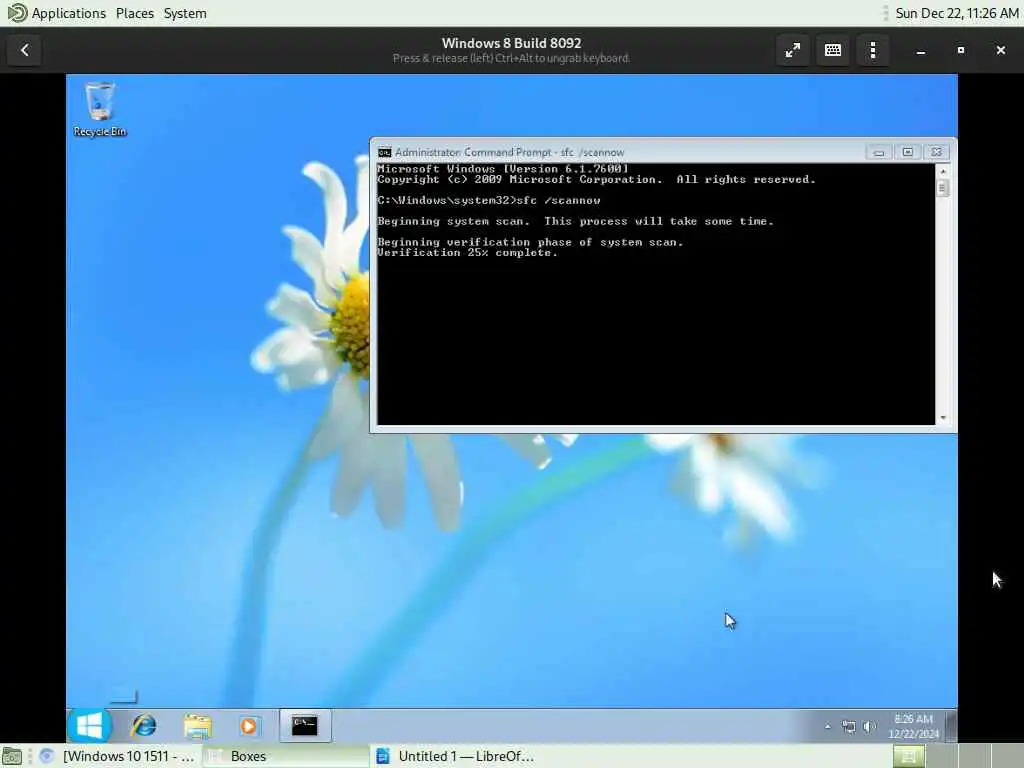This screenshot has height=768, width=1024.
Task: Select the Command Prompt taskbar button
Action: point(305,726)
